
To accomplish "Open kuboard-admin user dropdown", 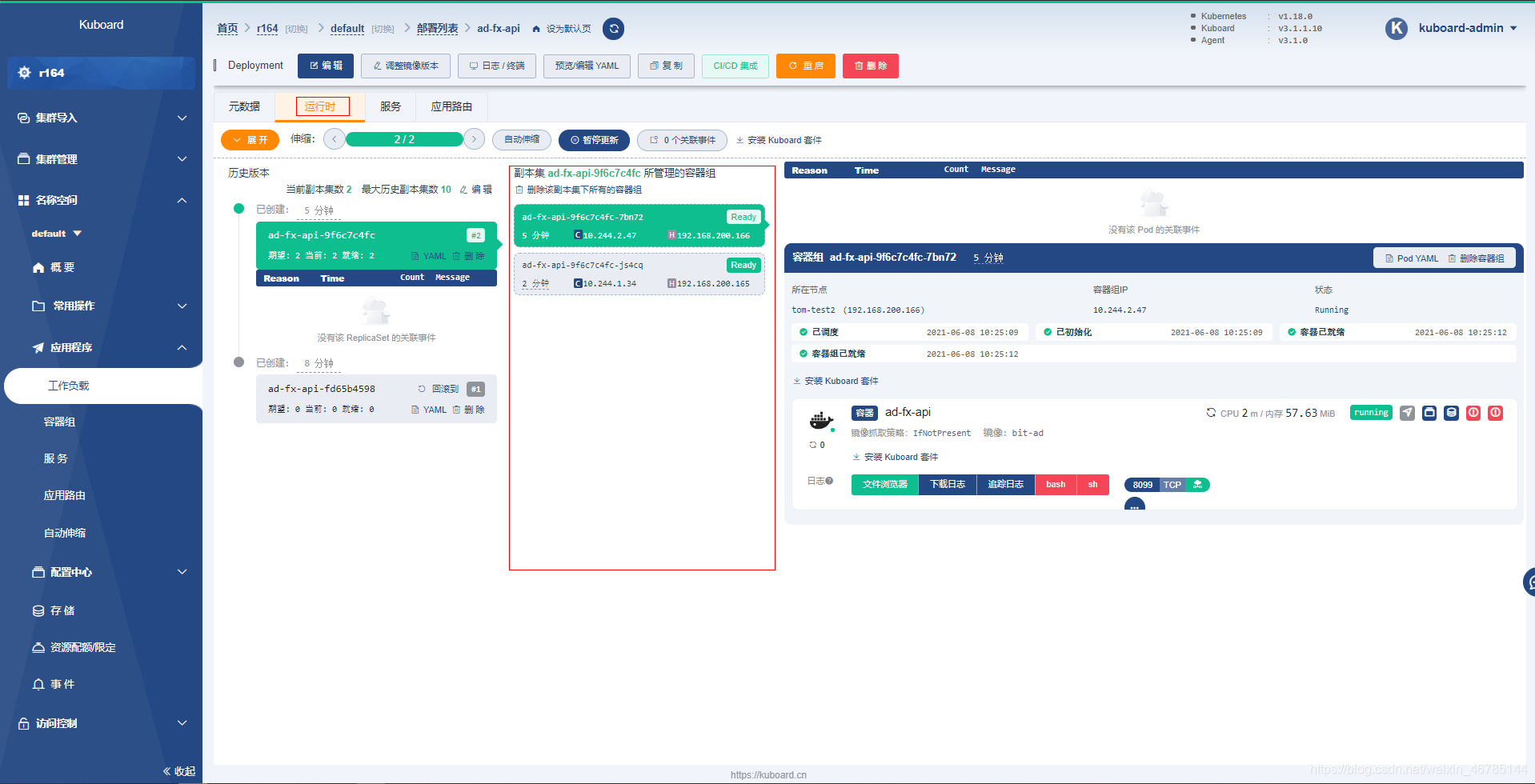I will pyautogui.click(x=1468, y=28).
